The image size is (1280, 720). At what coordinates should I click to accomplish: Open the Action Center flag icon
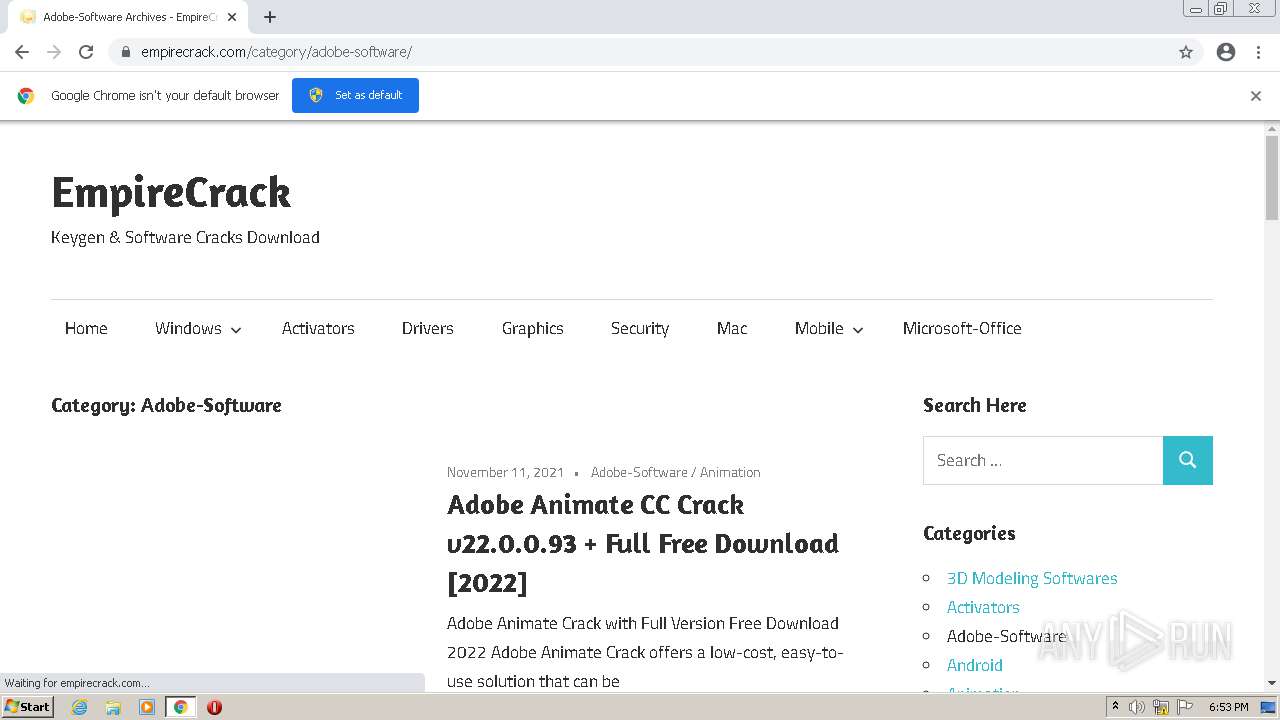coord(1184,707)
